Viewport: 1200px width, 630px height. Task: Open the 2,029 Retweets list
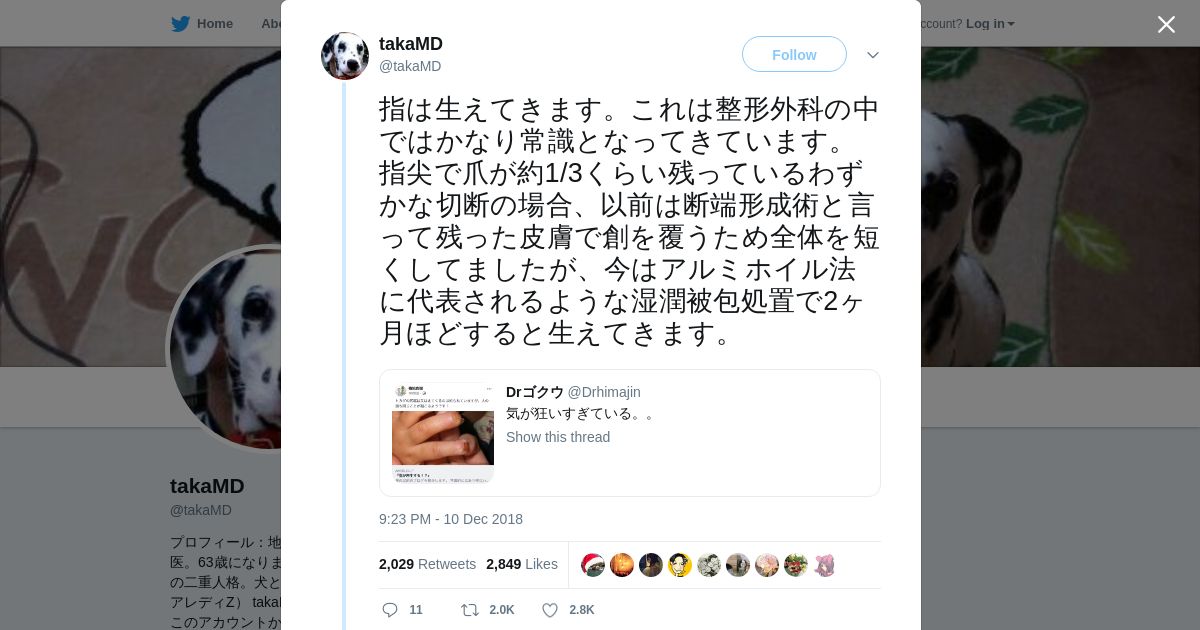pos(427,564)
